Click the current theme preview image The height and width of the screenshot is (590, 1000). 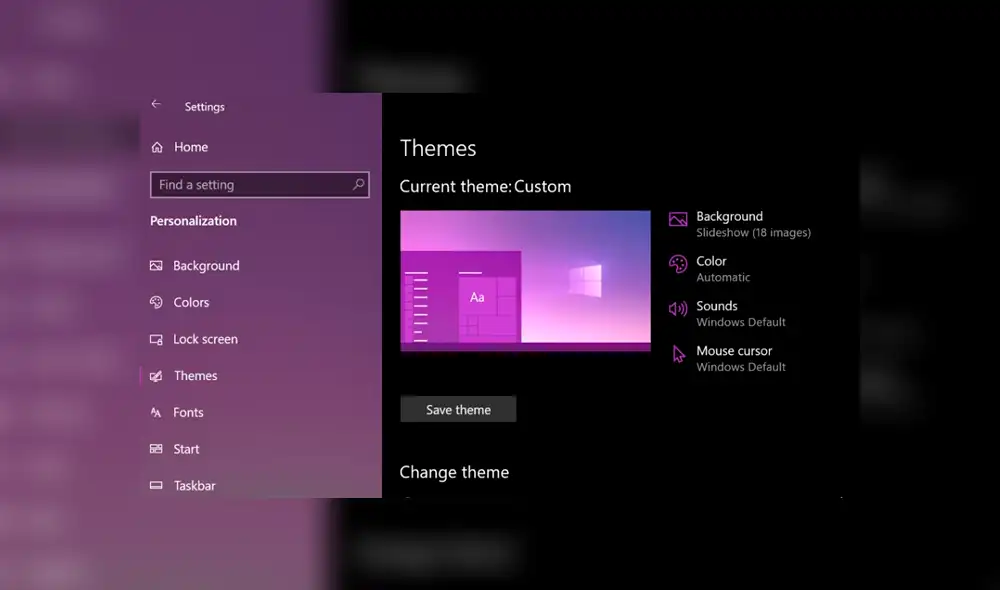525,281
